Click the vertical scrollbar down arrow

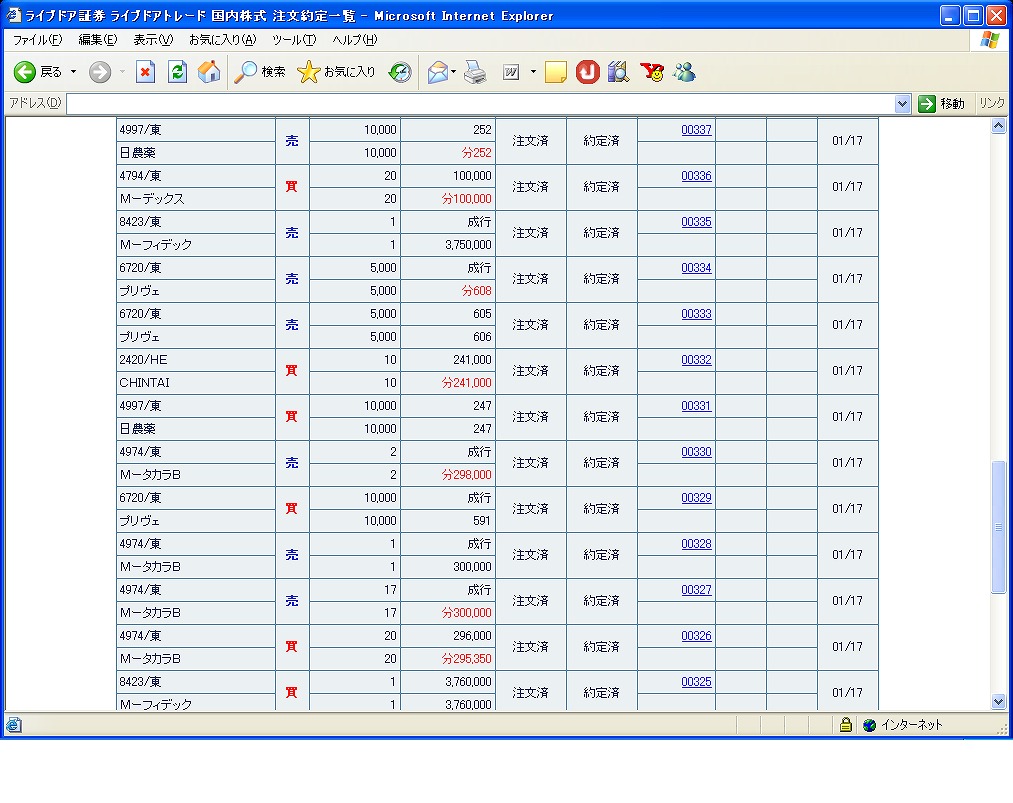[x=998, y=702]
